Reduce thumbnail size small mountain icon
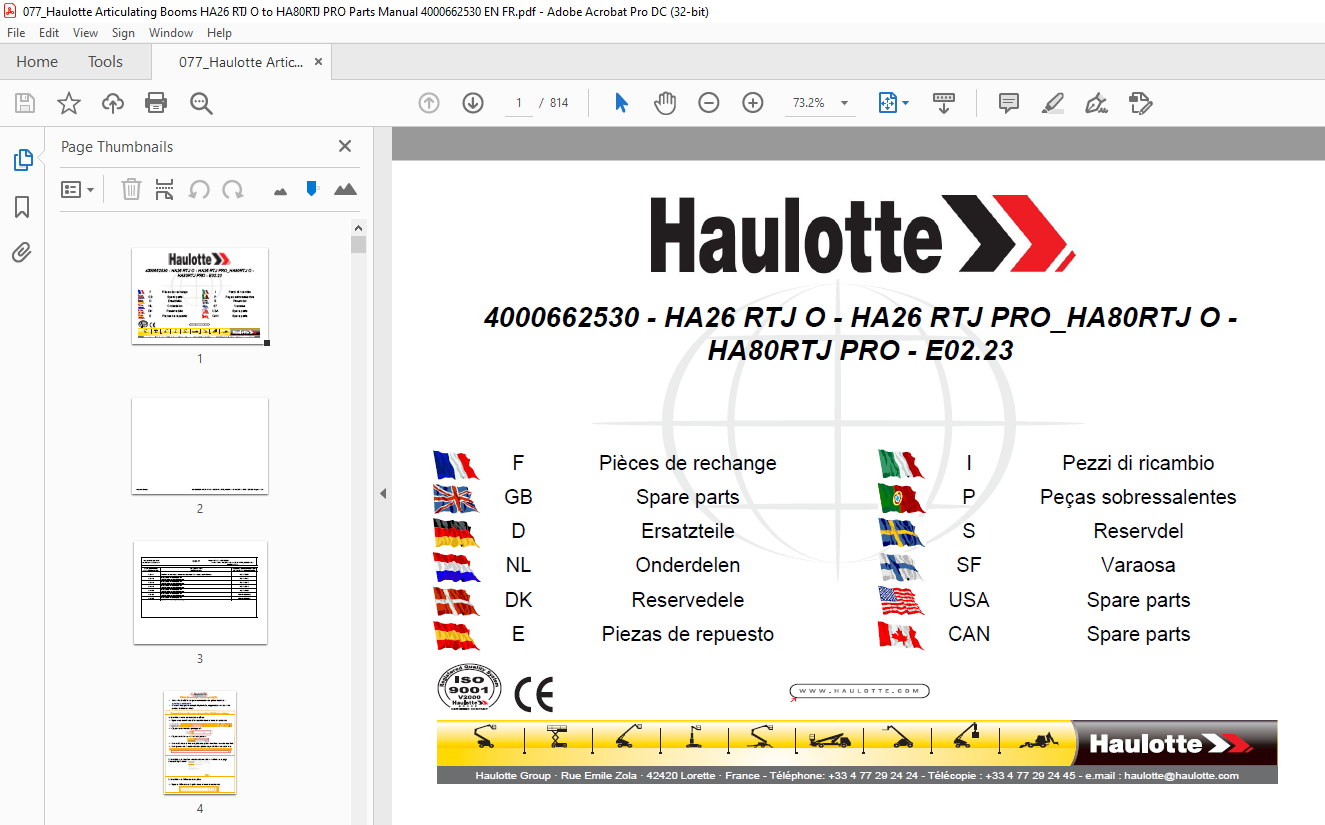Viewport: 1325px width, 825px height. point(280,190)
